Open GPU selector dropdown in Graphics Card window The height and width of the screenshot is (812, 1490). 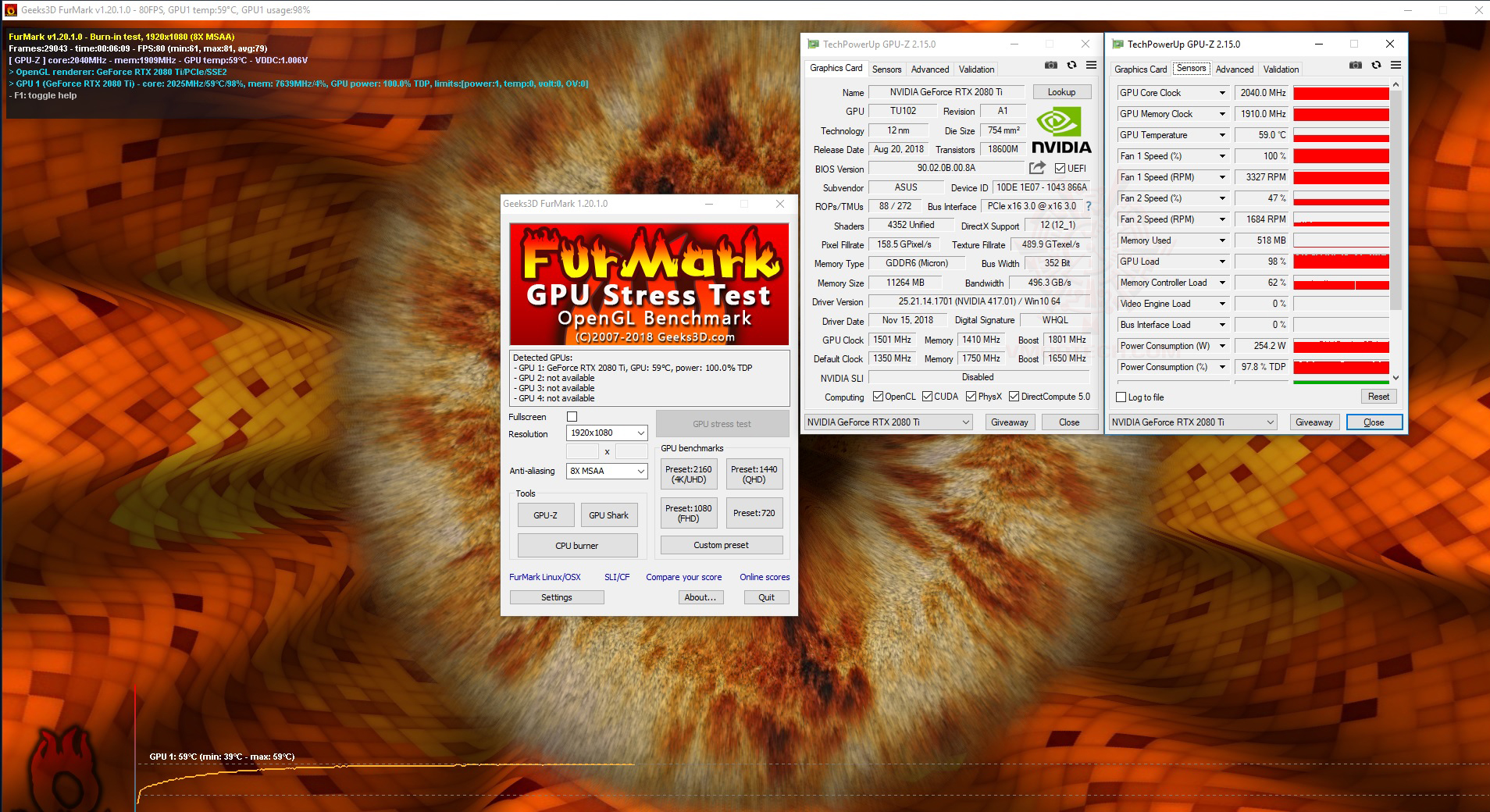click(889, 422)
